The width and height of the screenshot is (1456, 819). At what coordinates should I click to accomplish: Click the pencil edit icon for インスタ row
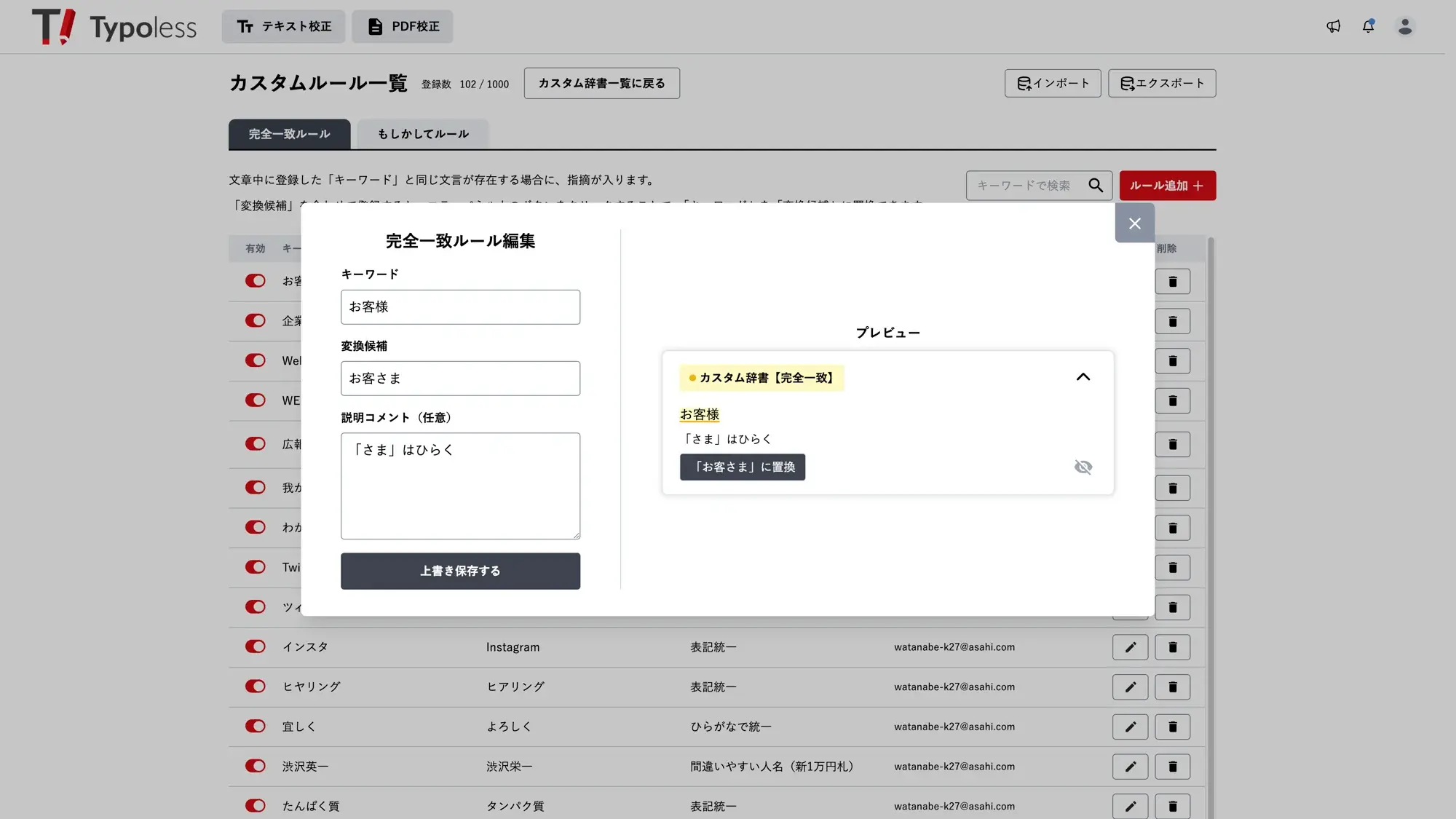(x=1130, y=647)
